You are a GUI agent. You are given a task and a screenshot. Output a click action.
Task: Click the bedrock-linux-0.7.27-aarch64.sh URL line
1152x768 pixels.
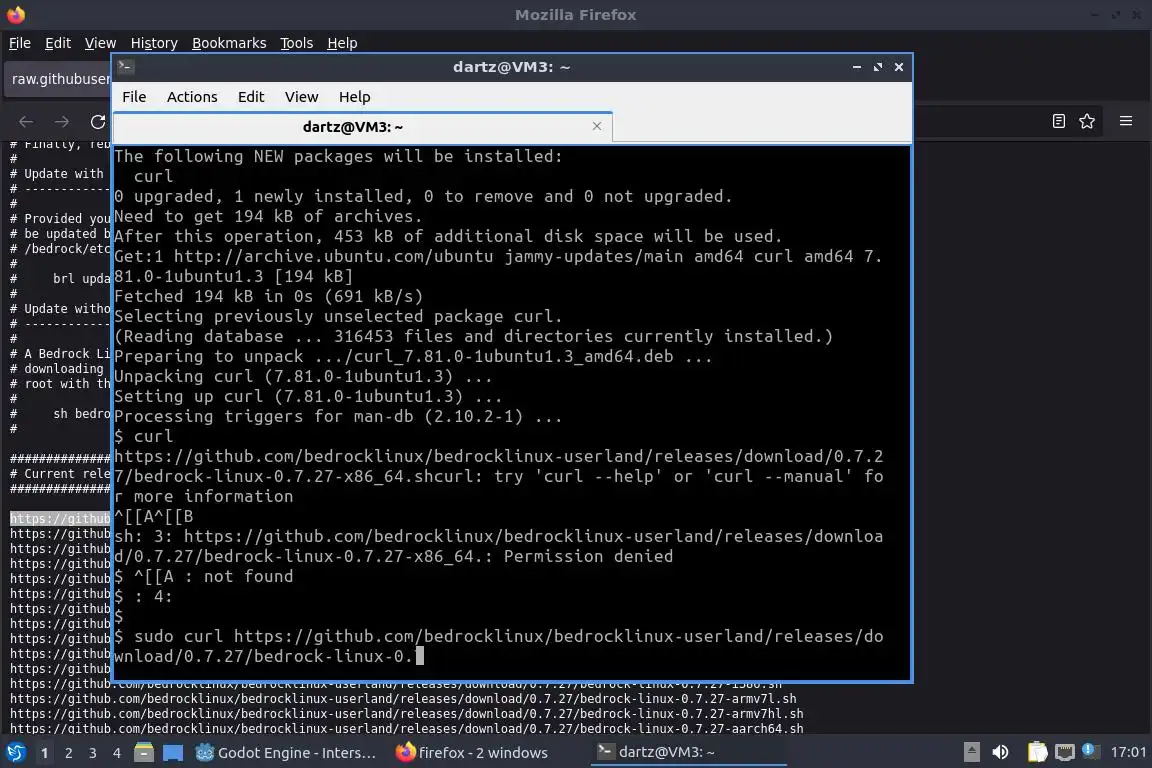[406, 728]
